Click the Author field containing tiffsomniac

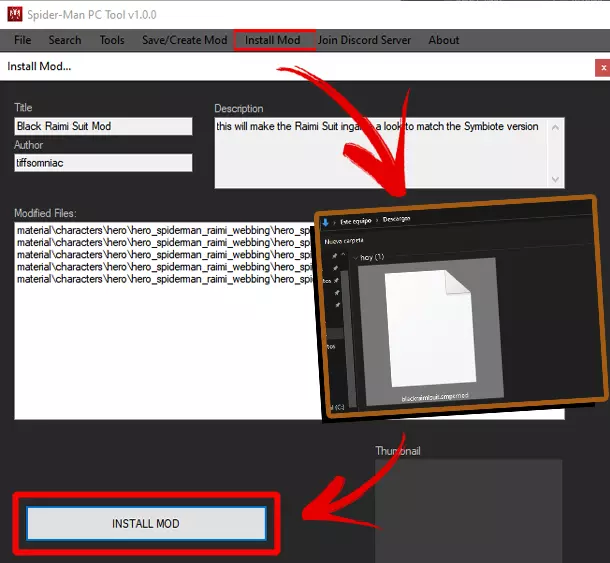click(x=103, y=163)
